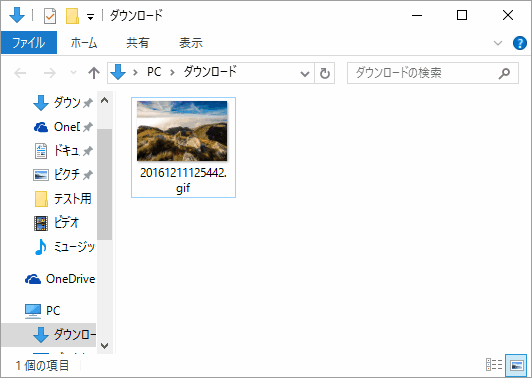Viewport: 532px width, 378px height.
Task: Select PC in the navigation tree
Action: [x=43, y=311]
